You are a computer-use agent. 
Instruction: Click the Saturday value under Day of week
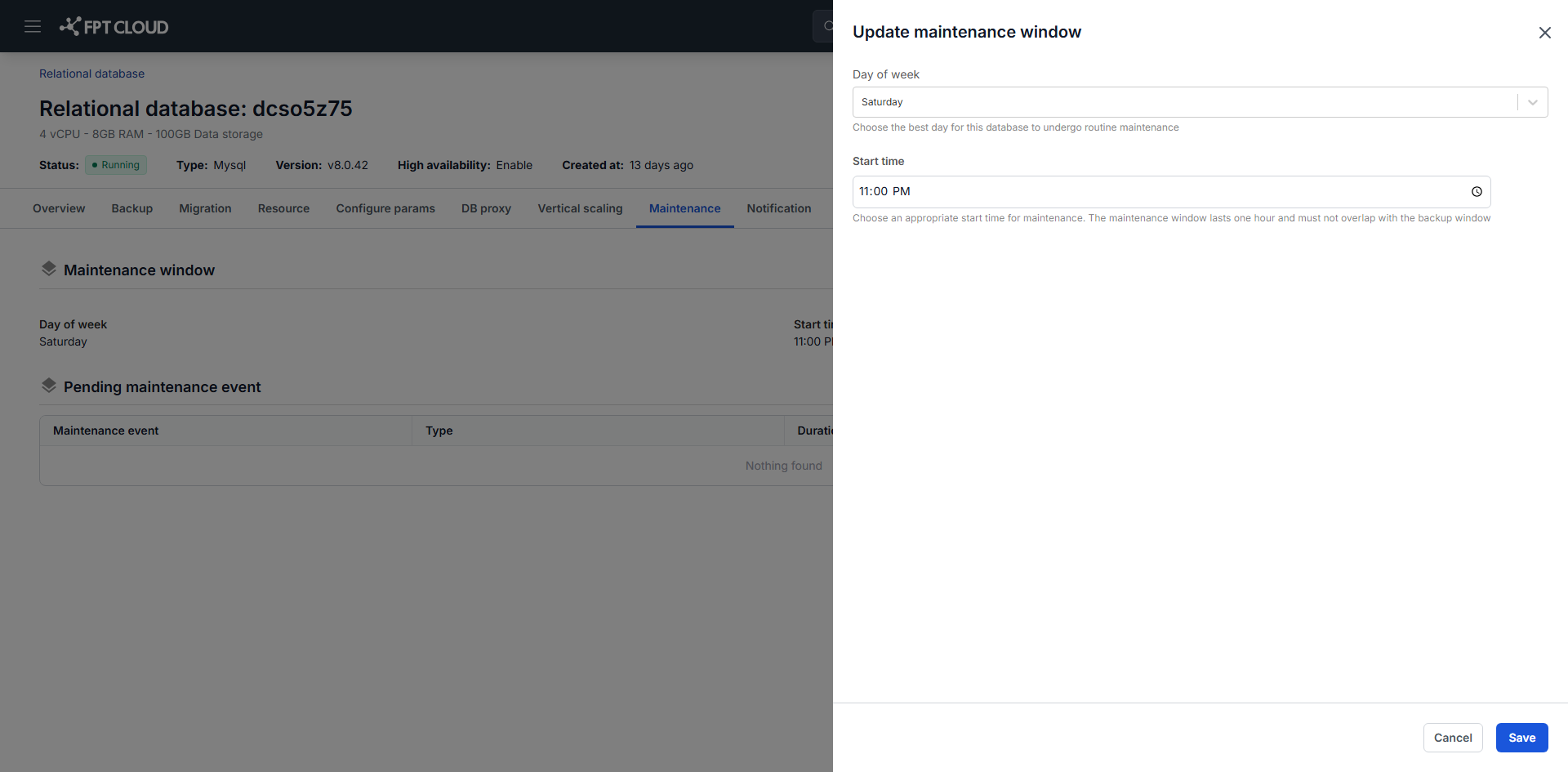pyautogui.click(x=63, y=341)
